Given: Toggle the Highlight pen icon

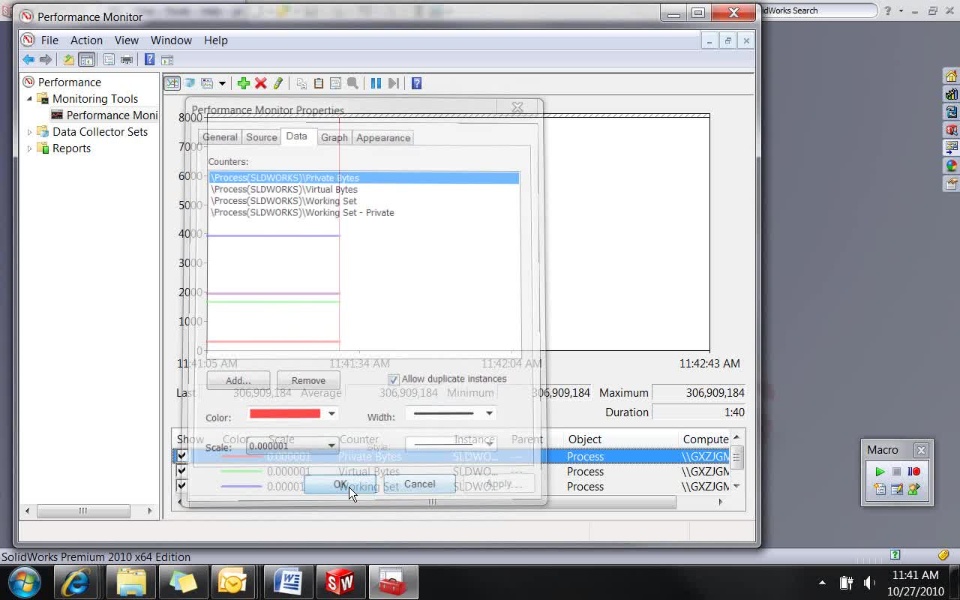Looking at the screenshot, I should tap(278, 83).
